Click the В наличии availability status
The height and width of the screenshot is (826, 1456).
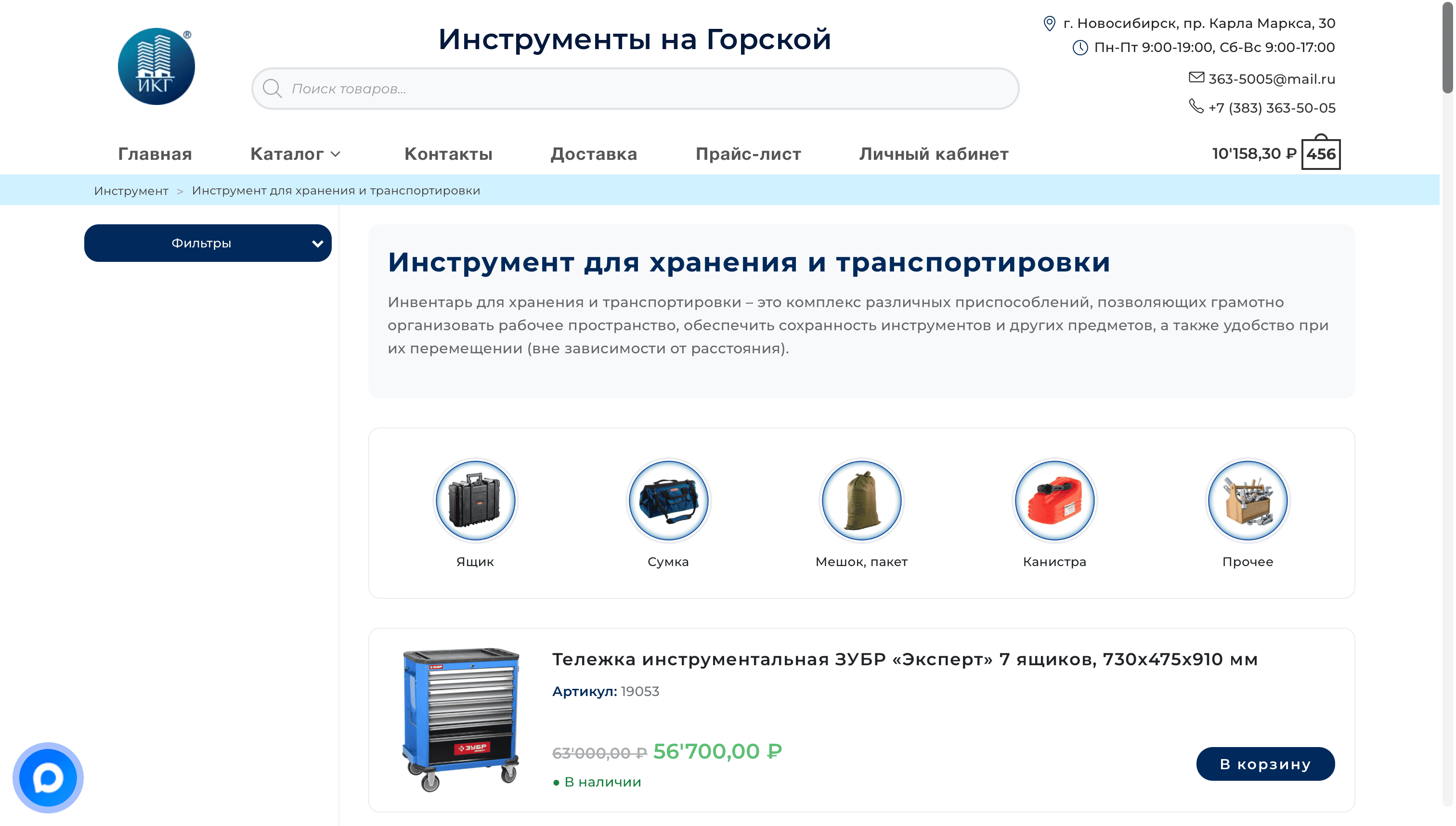coord(597,782)
